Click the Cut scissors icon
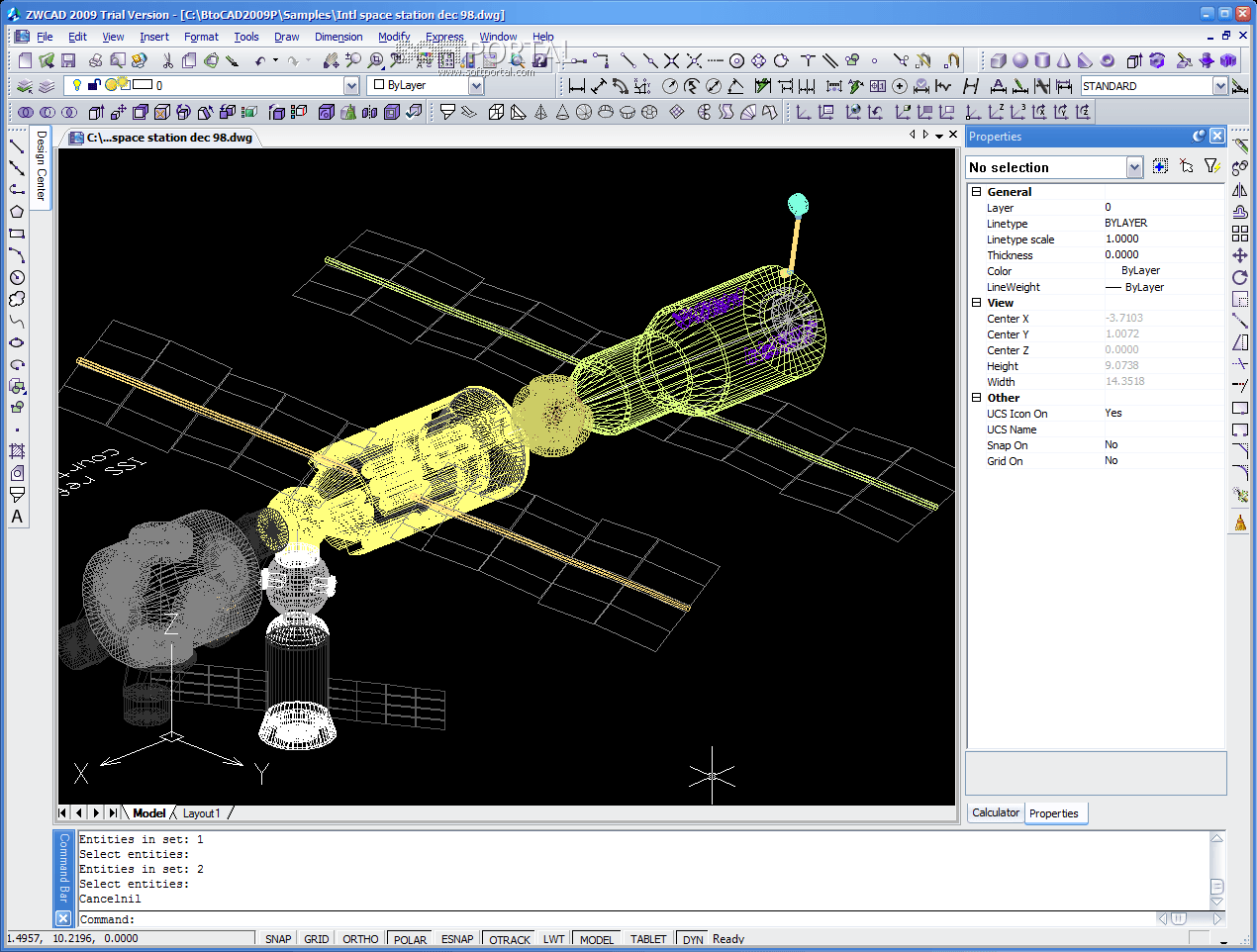Viewport: 1257px width, 952px height. tap(167, 61)
